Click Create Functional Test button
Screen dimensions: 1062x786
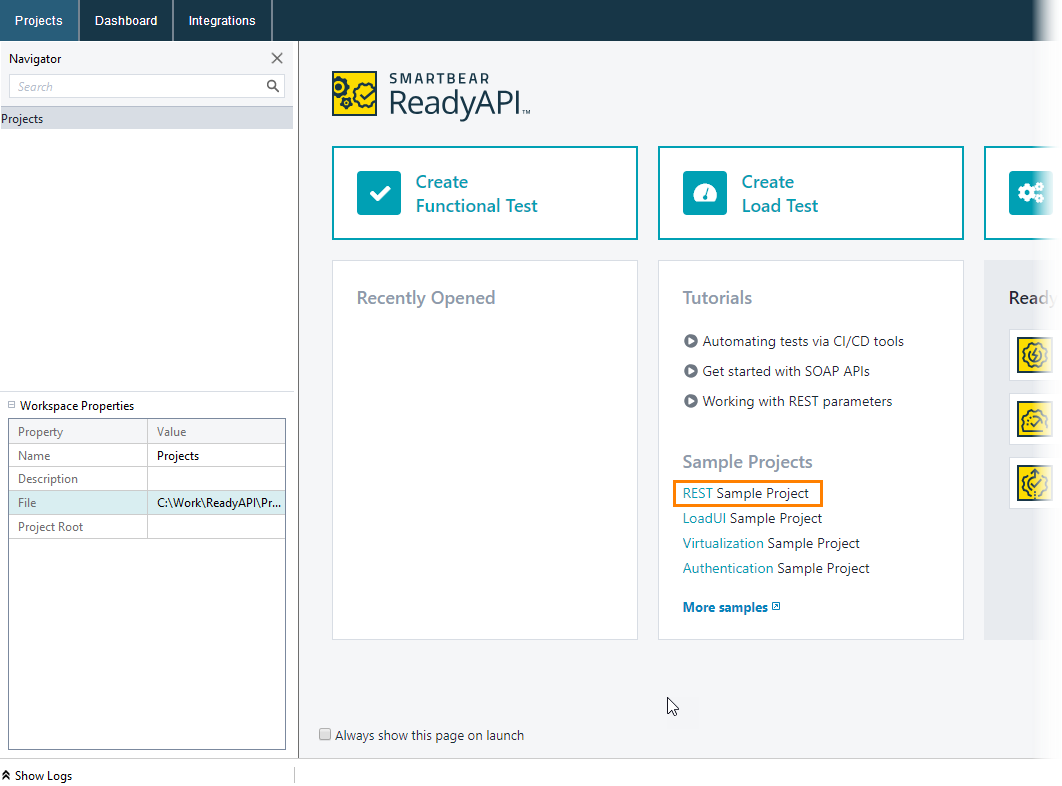tap(485, 193)
